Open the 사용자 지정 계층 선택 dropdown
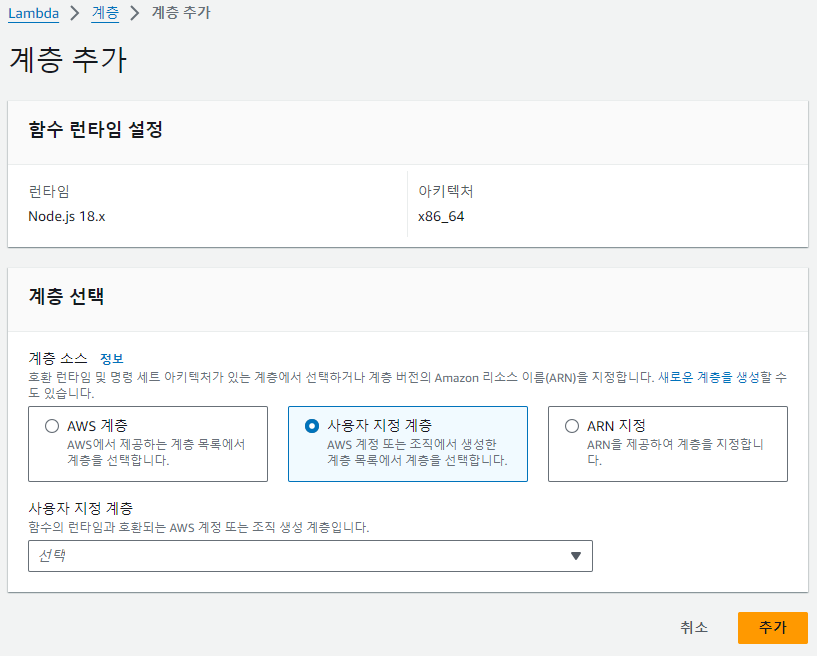 point(311,556)
